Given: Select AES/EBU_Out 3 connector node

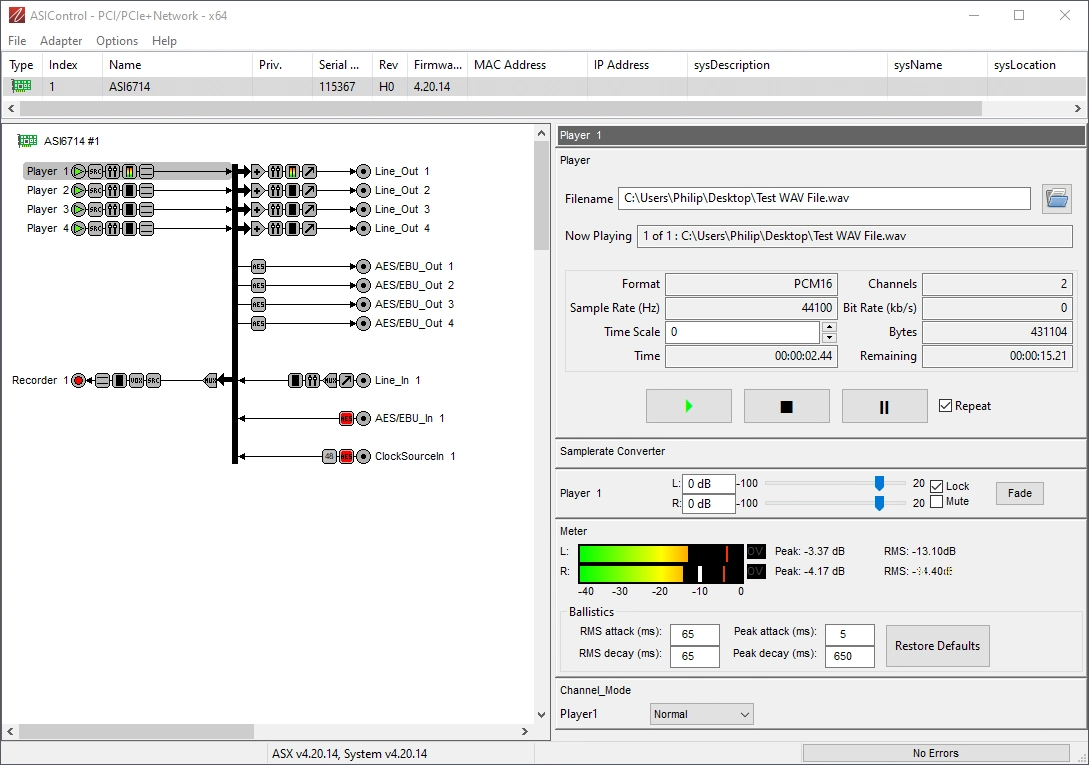Looking at the screenshot, I should [363, 304].
